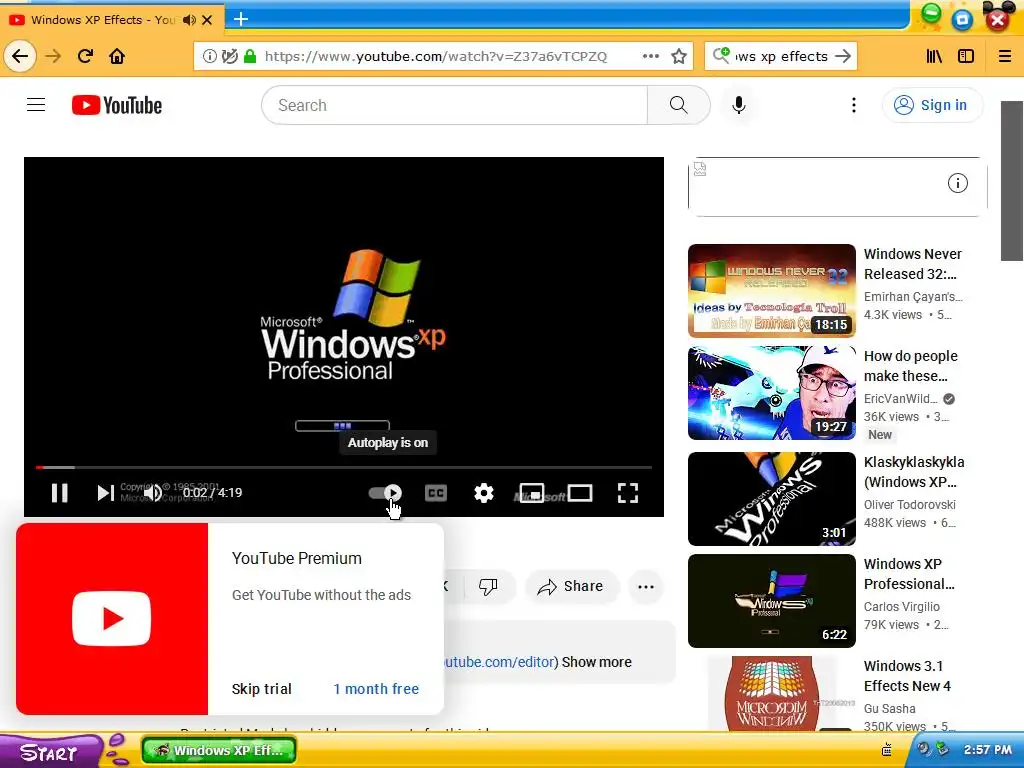
Task: Open YouTube guide hamburger menu
Action: [36, 104]
